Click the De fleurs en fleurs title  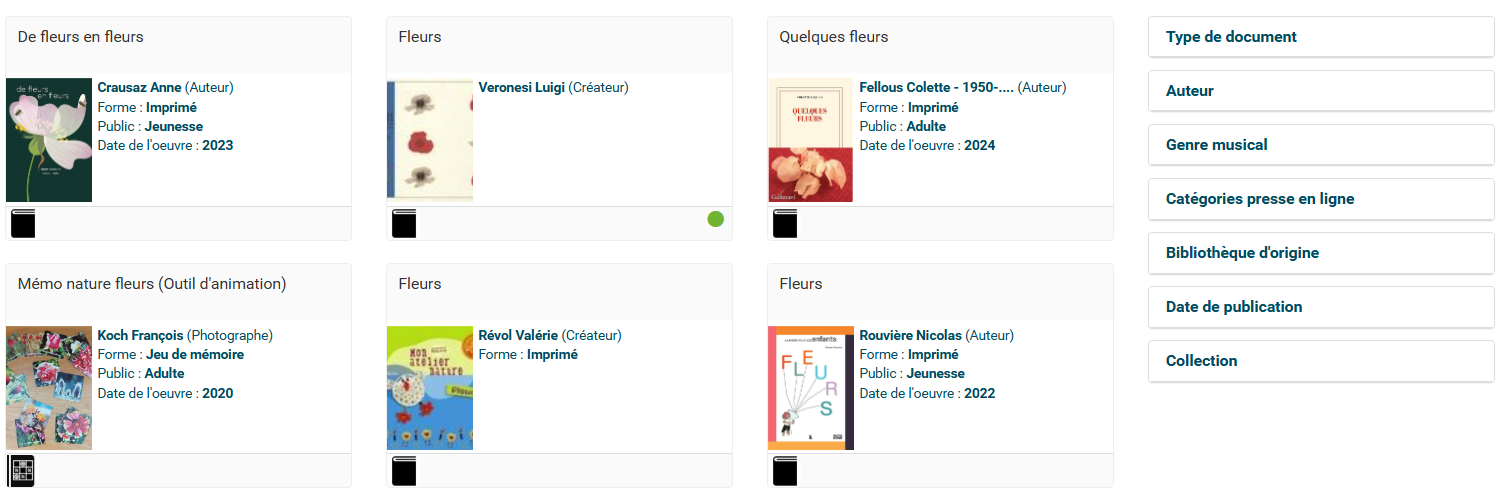[x=81, y=37]
